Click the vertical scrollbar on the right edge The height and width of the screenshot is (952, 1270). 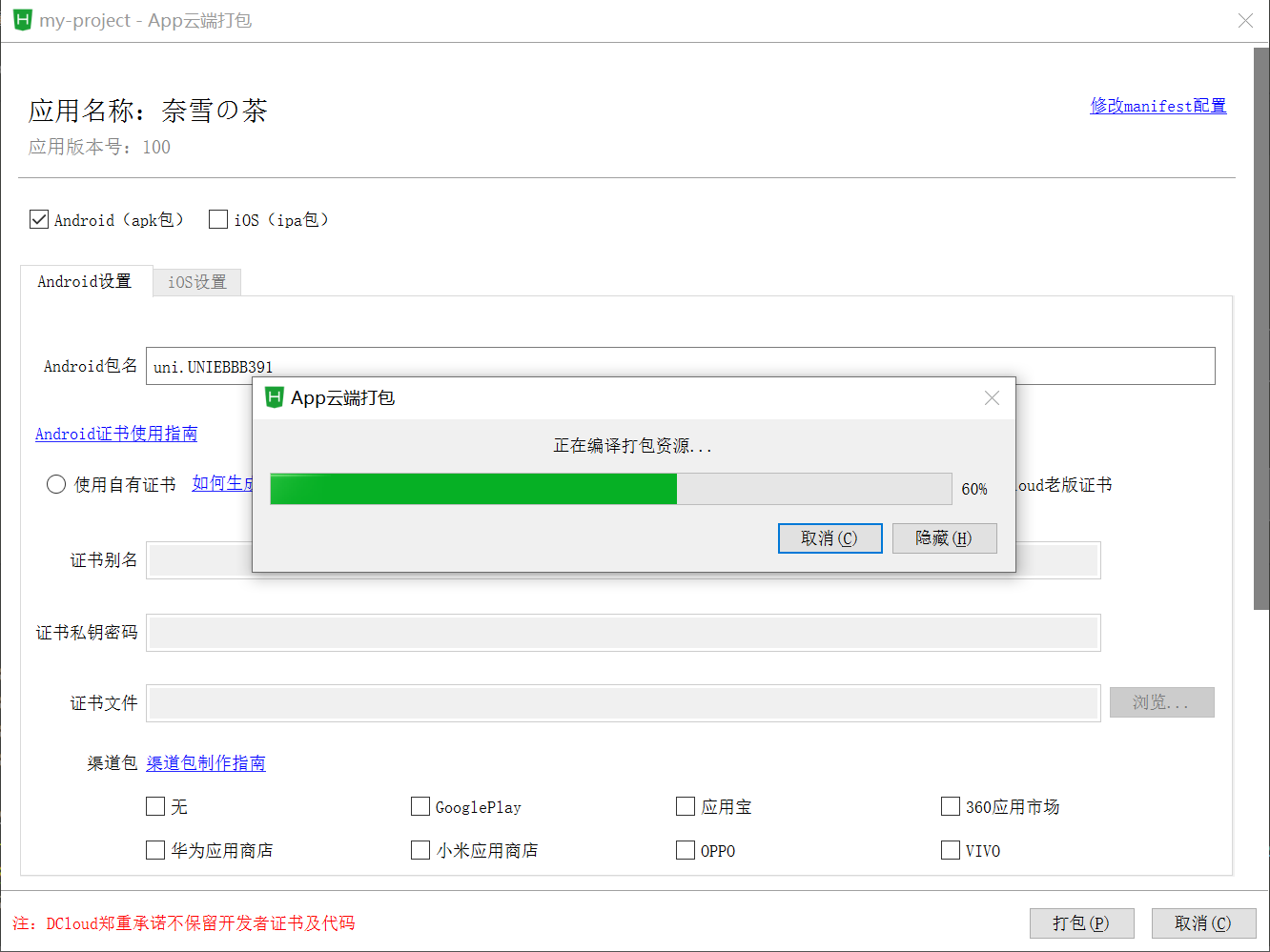click(1260, 329)
